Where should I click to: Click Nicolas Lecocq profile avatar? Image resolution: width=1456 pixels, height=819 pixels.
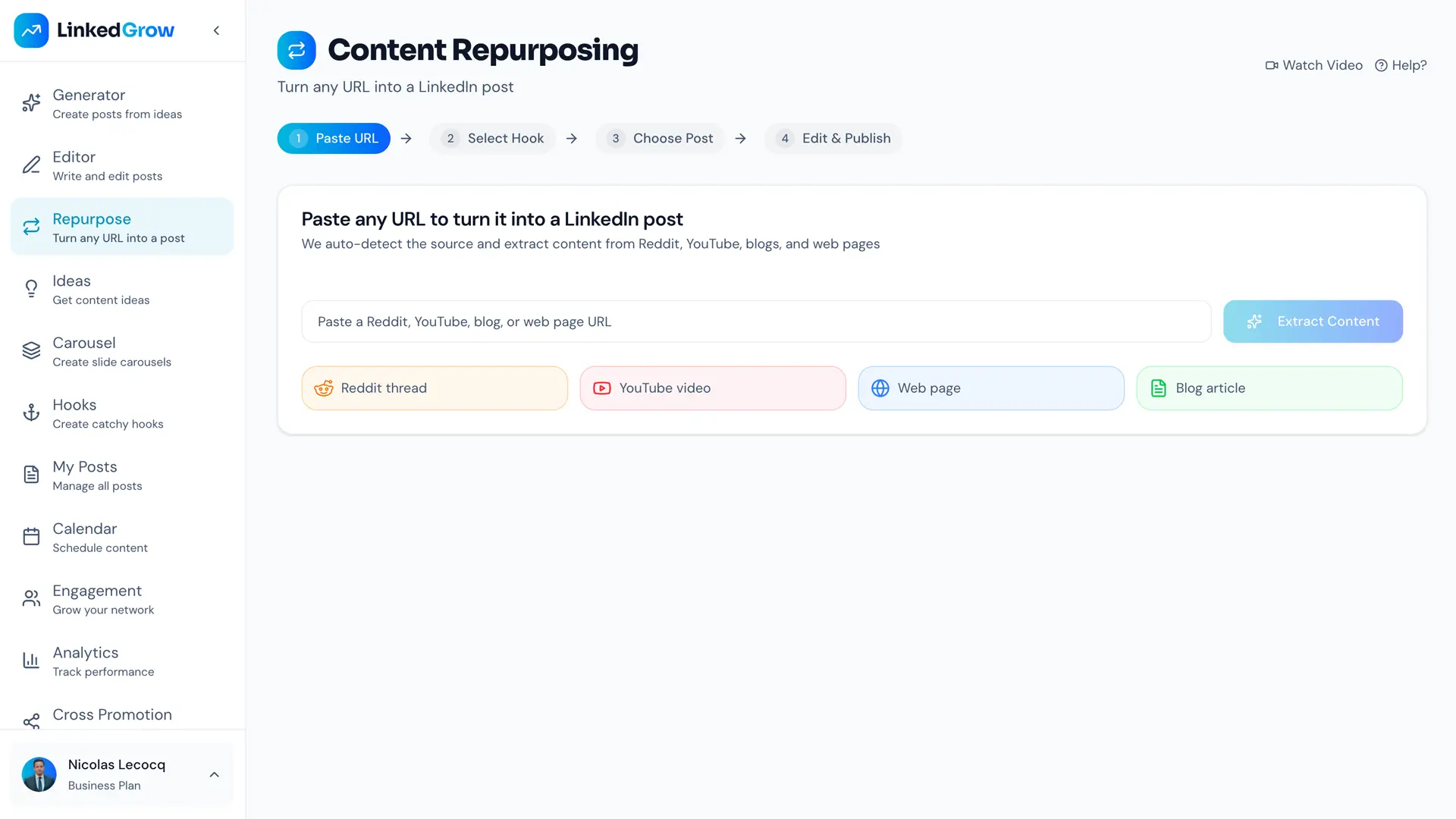(39, 774)
